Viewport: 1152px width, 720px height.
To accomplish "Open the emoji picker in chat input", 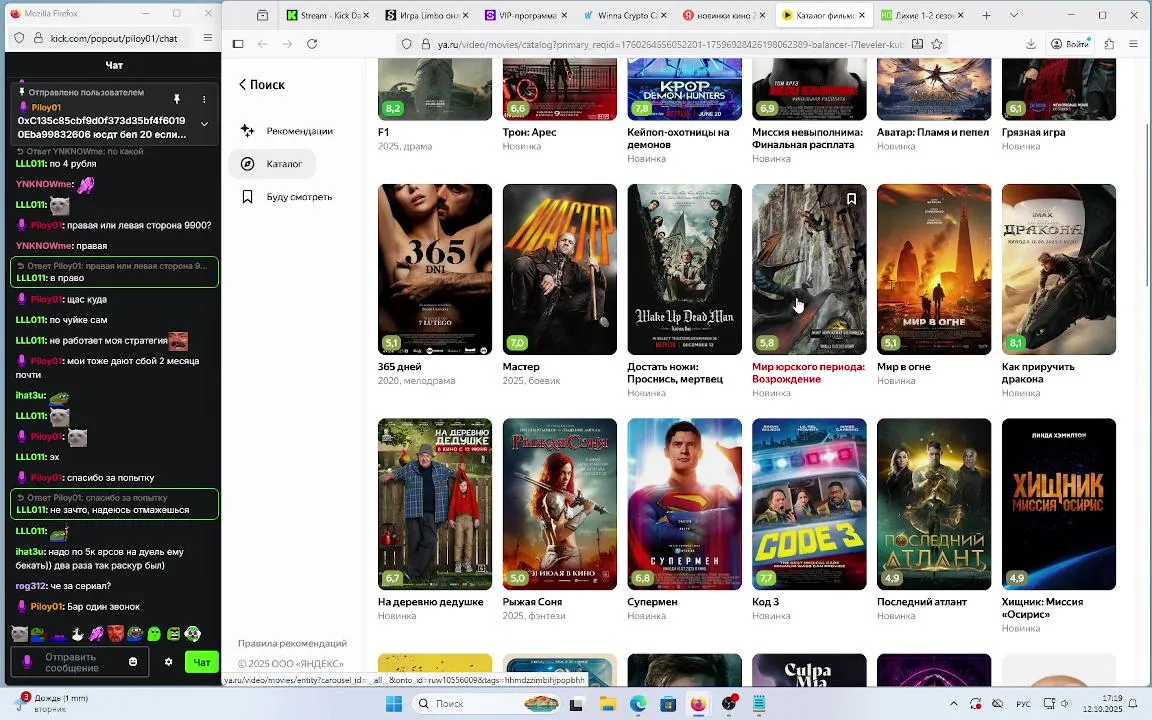I will click(133, 662).
